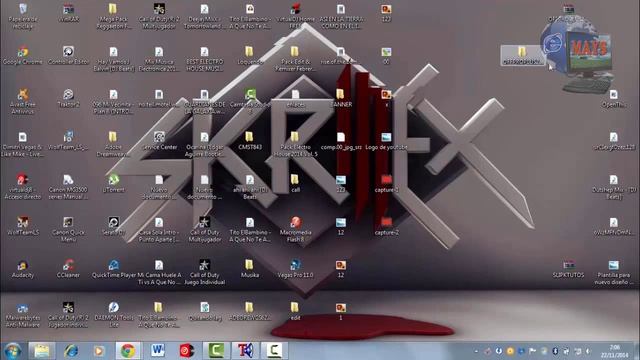The image size is (640, 360).
Task: Open the Bluetooth tray icon
Action: tap(555, 351)
